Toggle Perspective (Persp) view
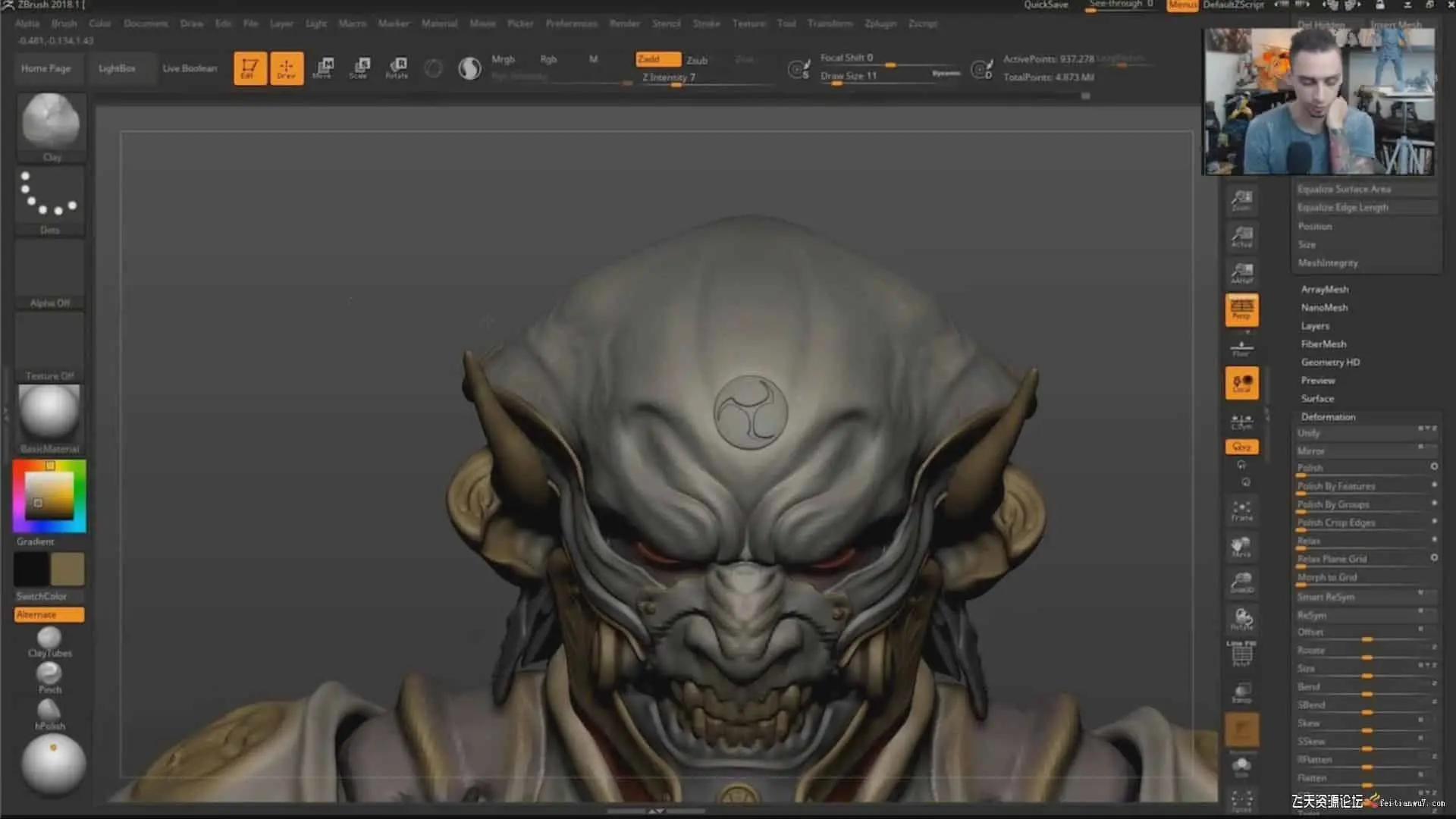The height and width of the screenshot is (819, 1456). pyautogui.click(x=1241, y=310)
